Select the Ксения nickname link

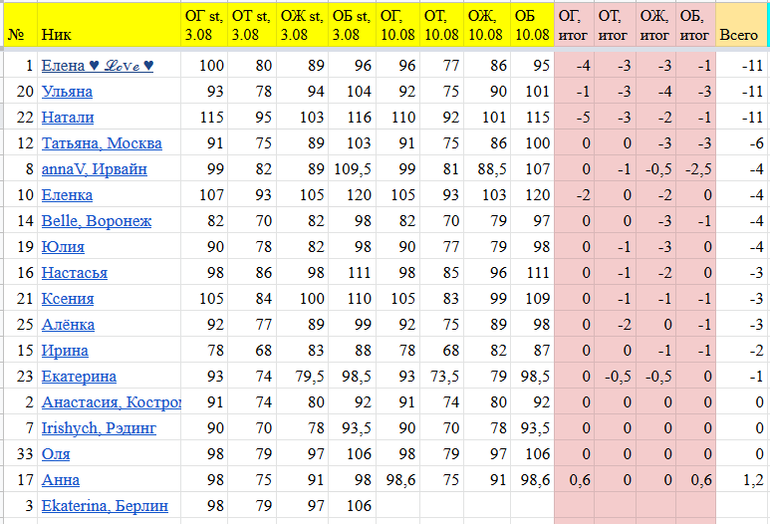[67, 299]
